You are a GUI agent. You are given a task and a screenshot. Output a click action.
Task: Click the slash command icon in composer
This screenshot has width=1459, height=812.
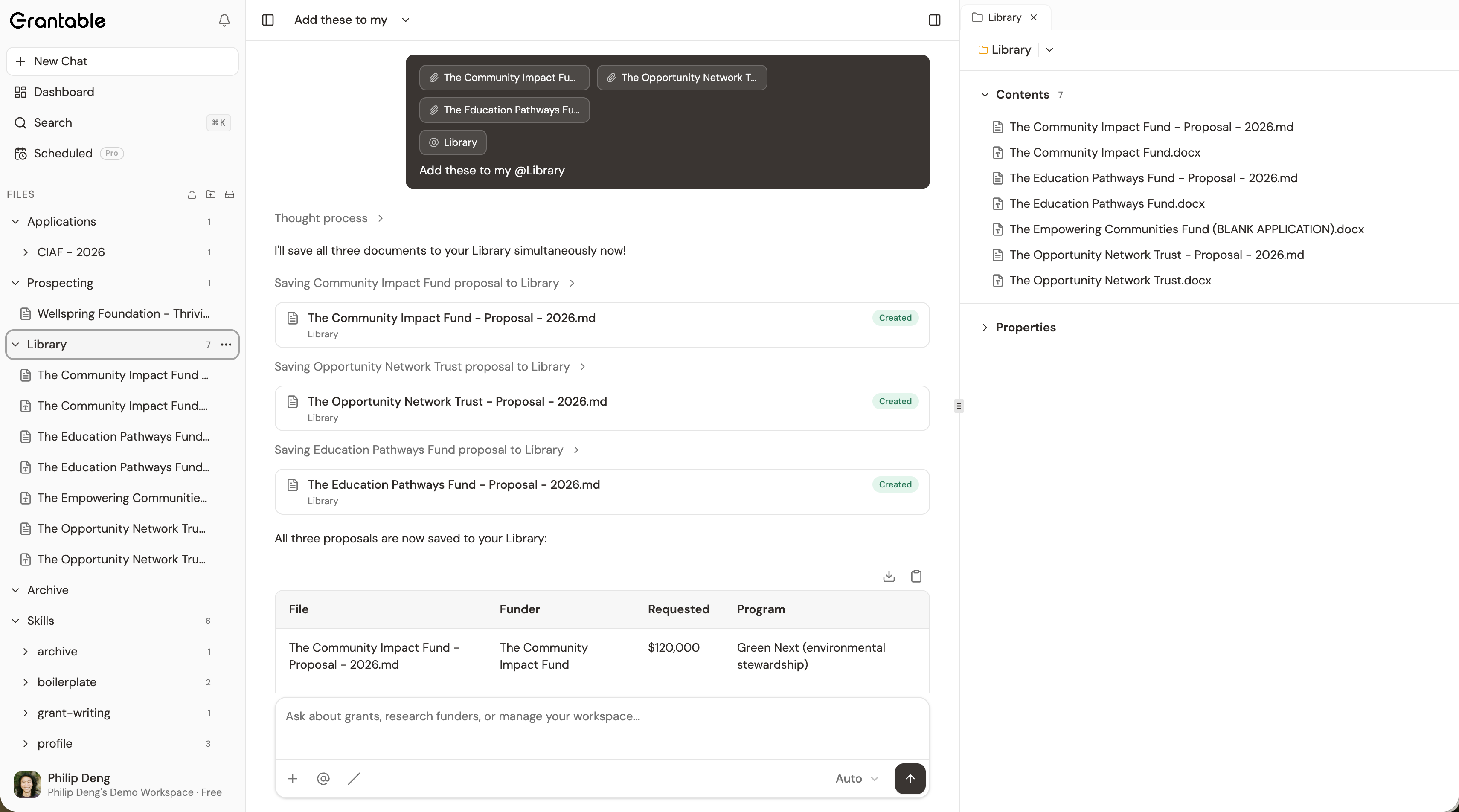tap(354, 779)
